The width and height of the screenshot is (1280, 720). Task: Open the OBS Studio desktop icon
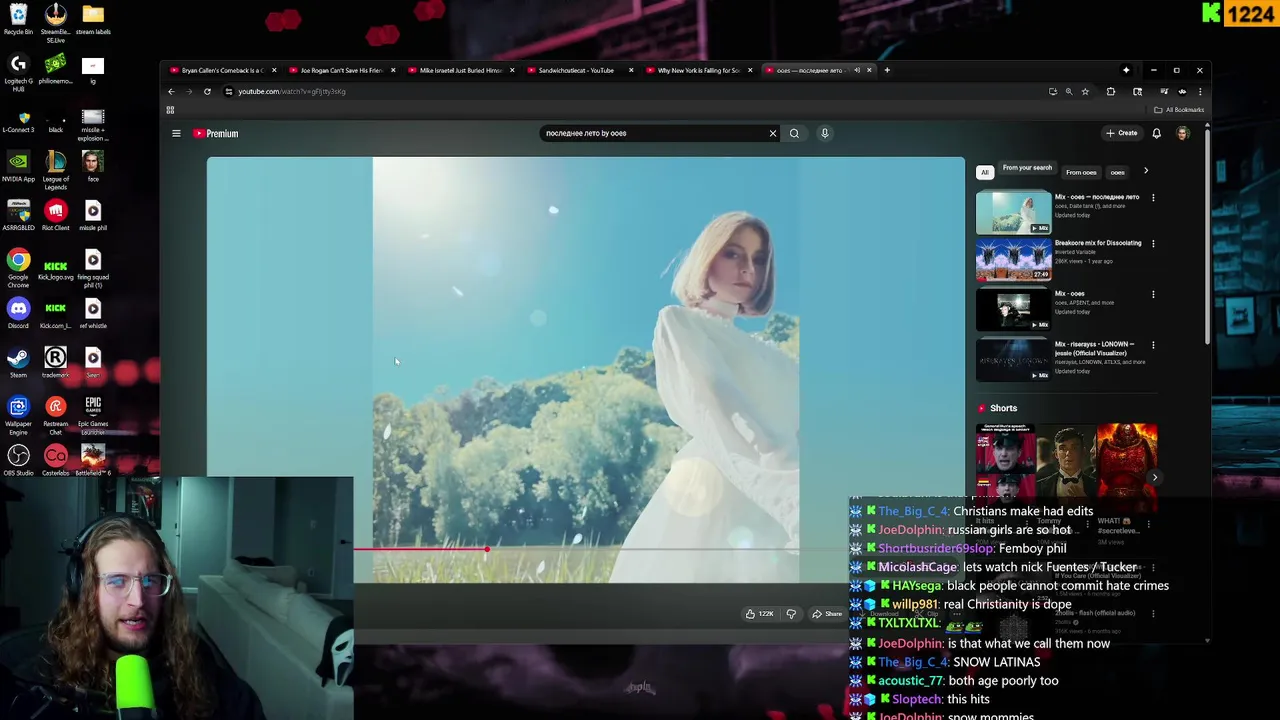point(18,460)
